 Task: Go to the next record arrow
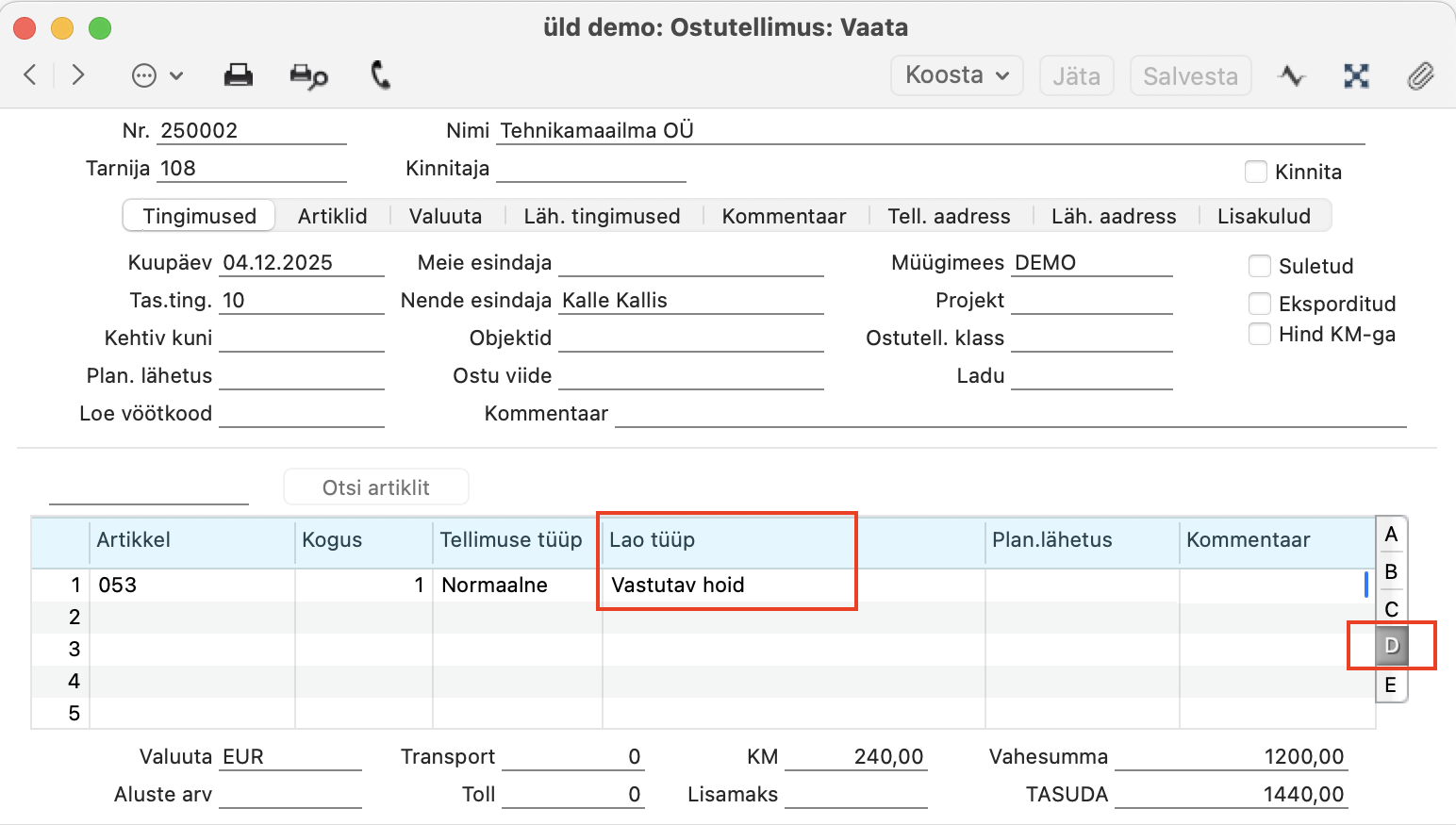[x=78, y=75]
